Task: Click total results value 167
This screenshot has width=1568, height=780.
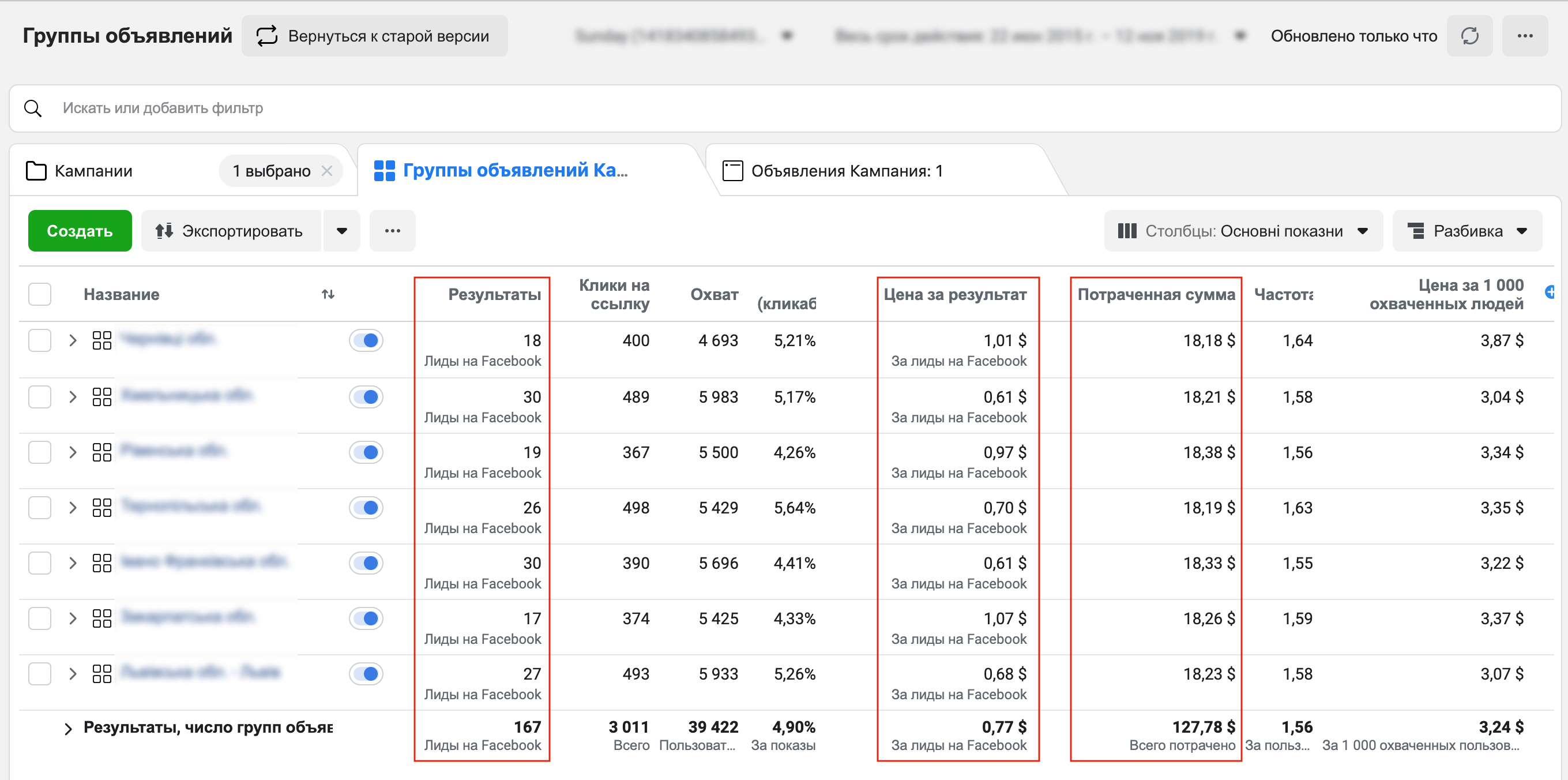Action: 527,727
